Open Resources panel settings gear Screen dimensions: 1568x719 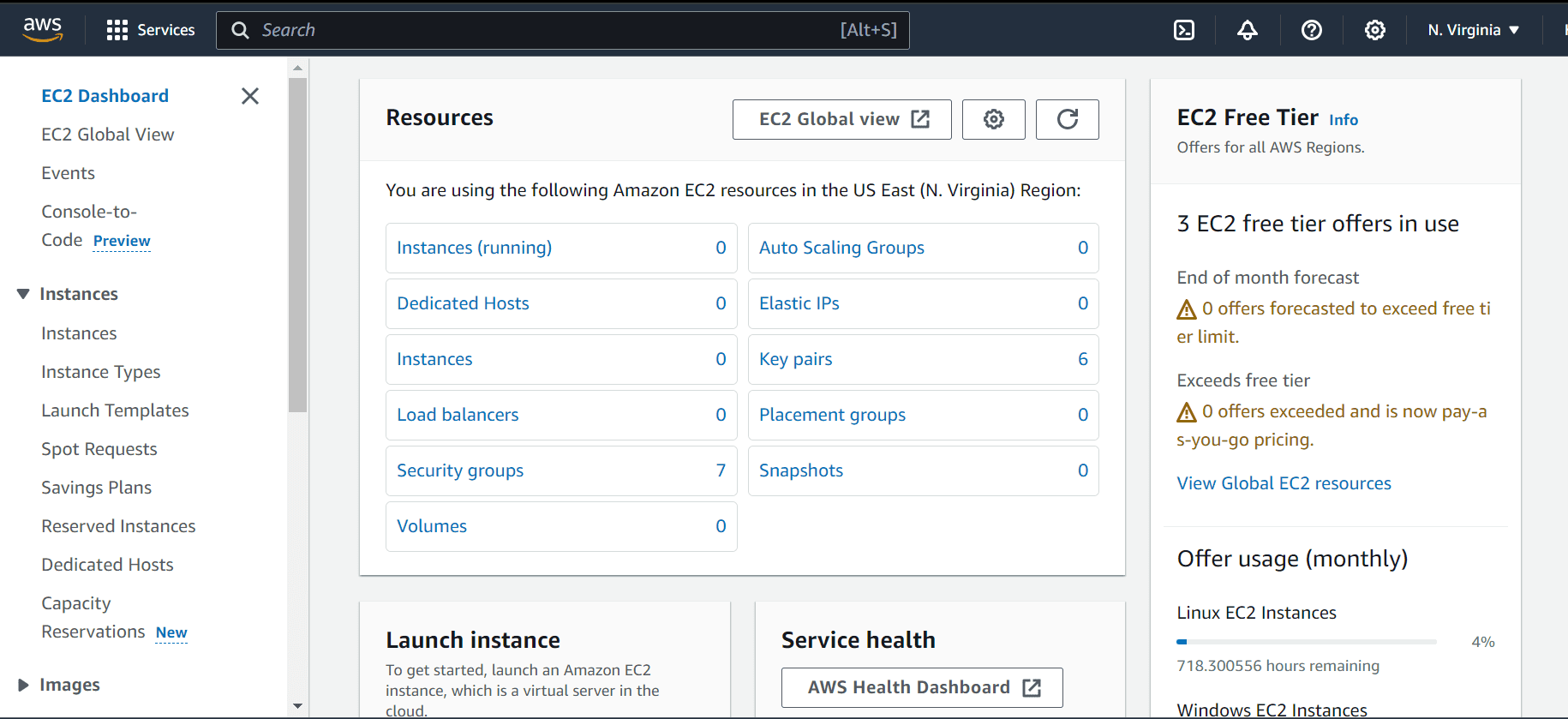coord(994,119)
